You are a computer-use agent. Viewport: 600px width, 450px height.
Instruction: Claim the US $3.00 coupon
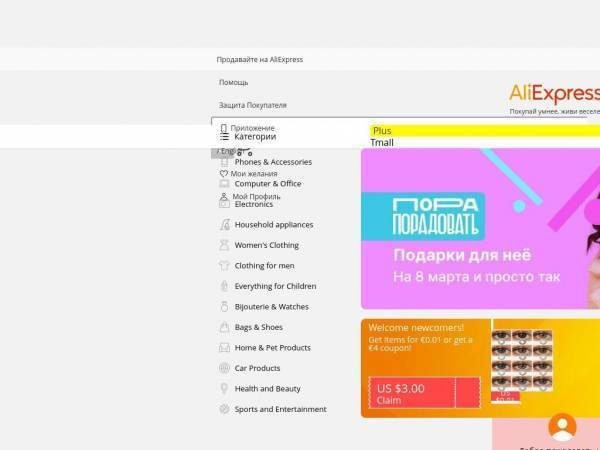pos(425,393)
